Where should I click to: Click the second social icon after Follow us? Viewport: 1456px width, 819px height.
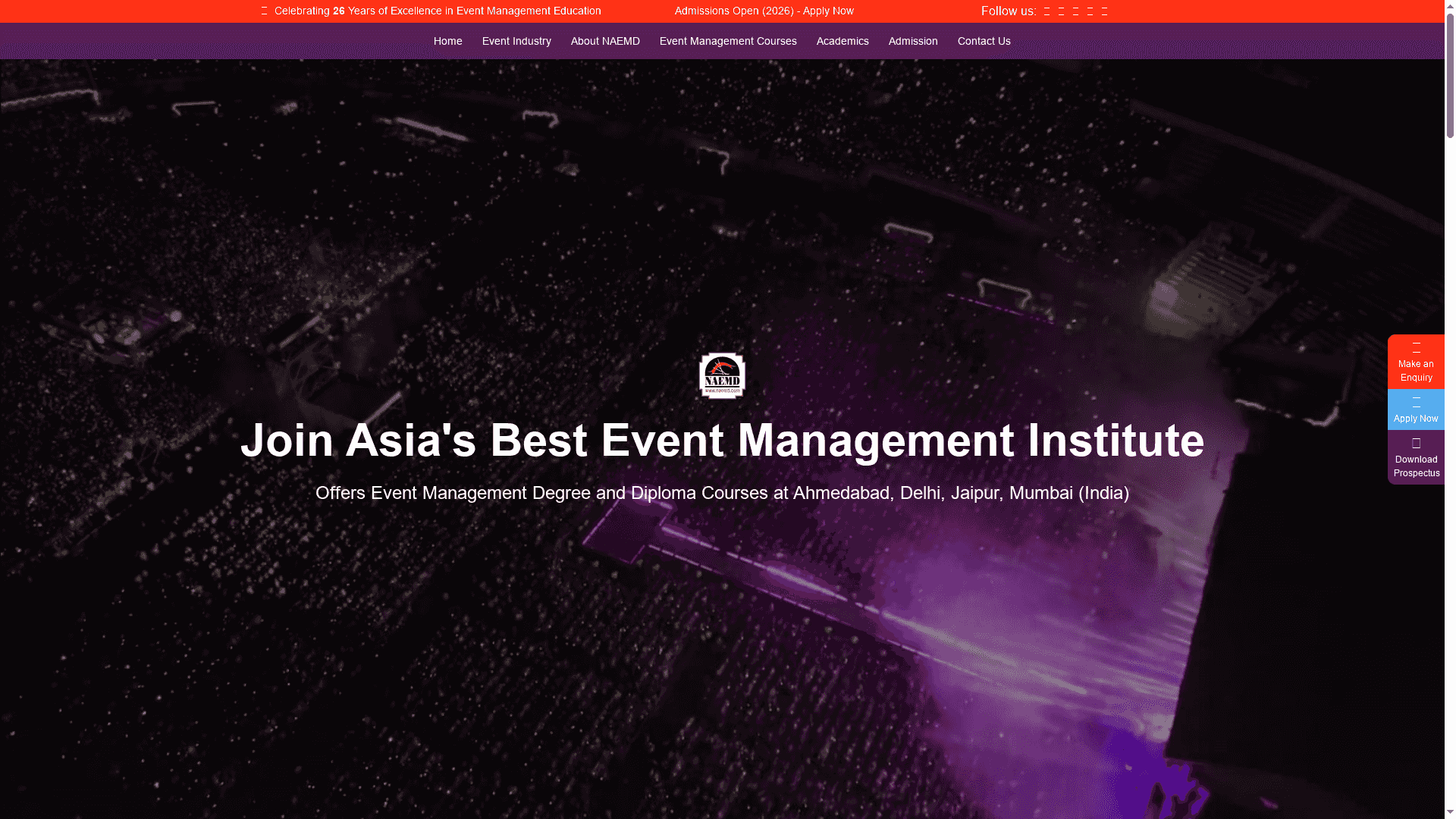(1061, 11)
